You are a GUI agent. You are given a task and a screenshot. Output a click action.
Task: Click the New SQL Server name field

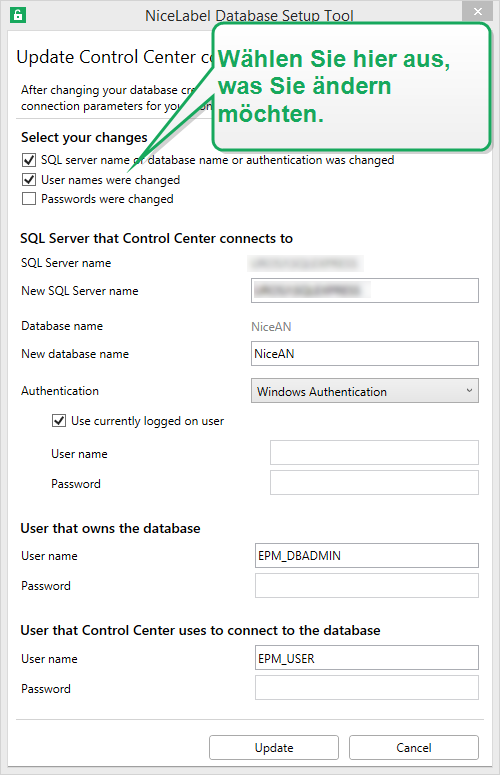pos(365,291)
